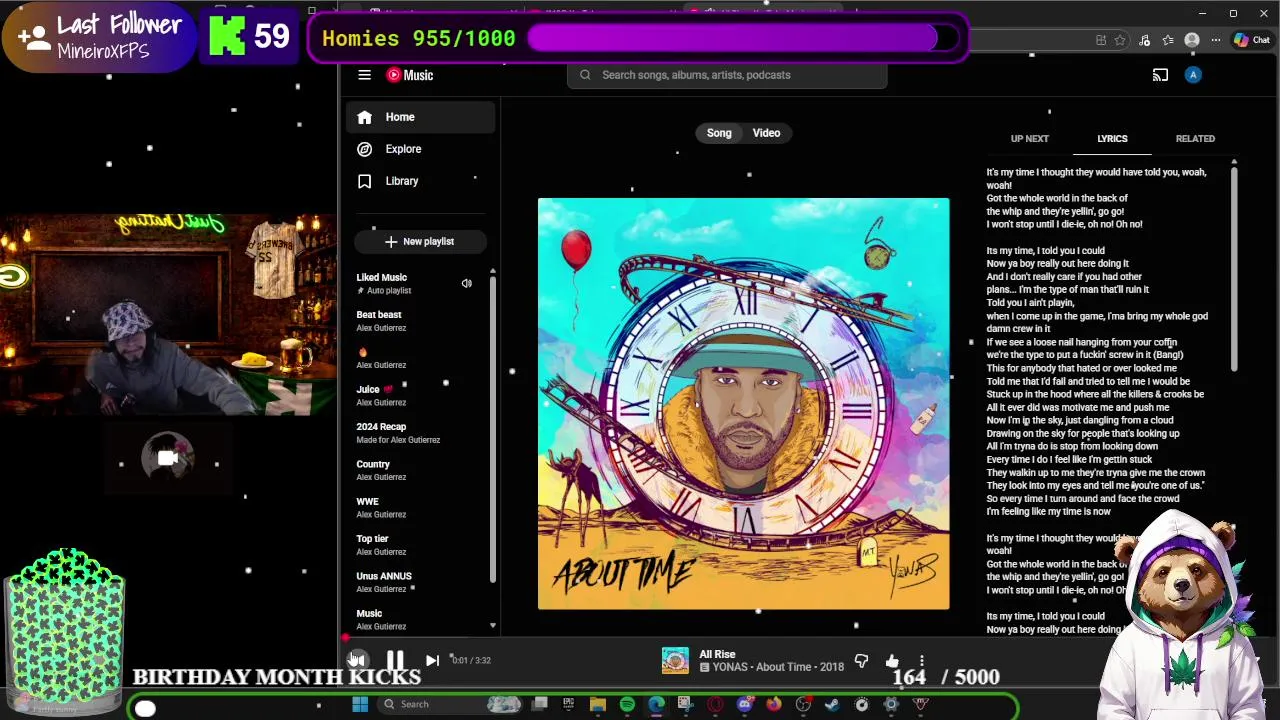The width and height of the screenshot is (1280, 720).
Task: Open the About Time album link
Action: (x=785, y=667)
